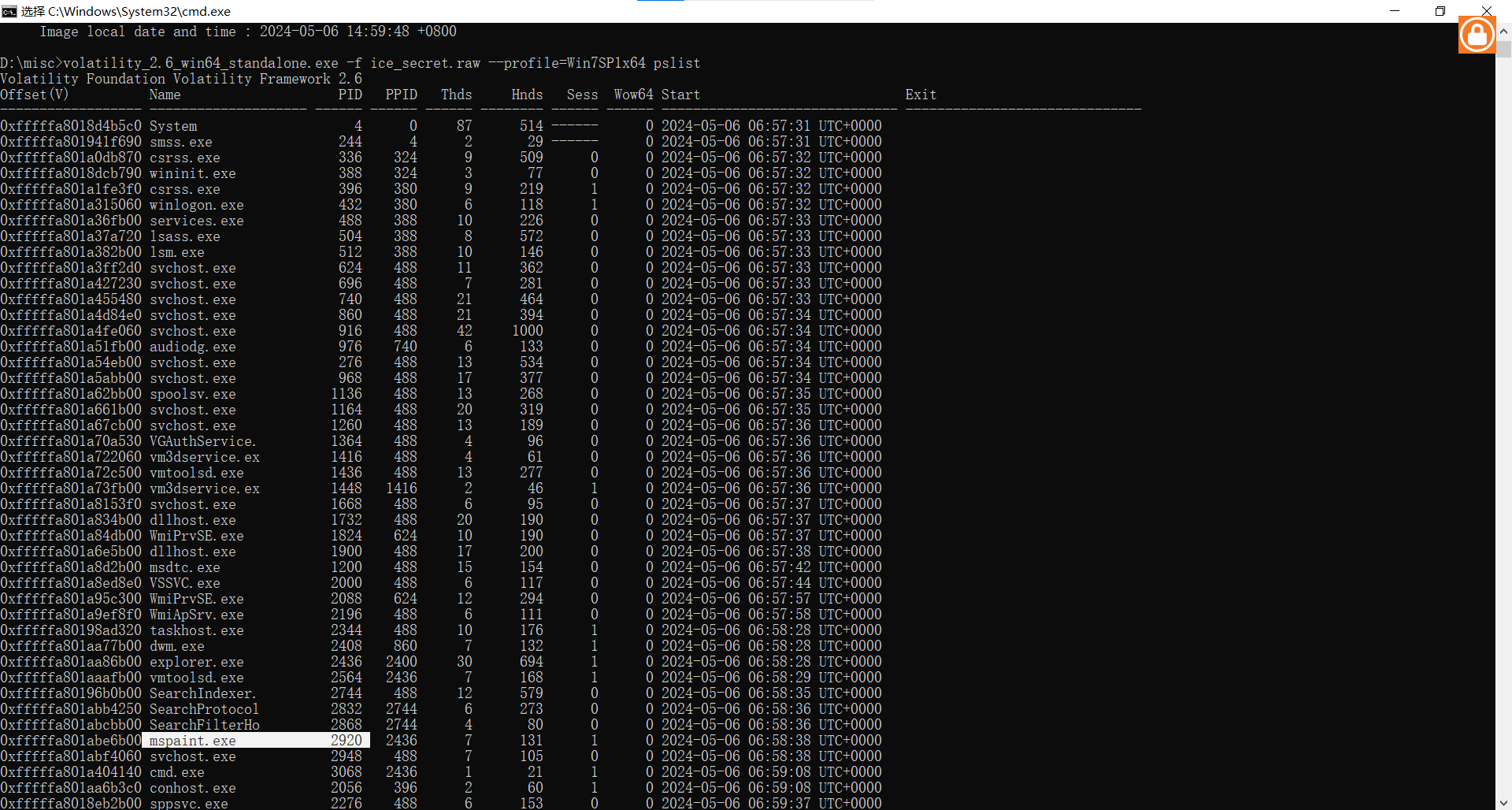Click the conhost.exe process name
1512x810 pixels.
tap(193, 788)
